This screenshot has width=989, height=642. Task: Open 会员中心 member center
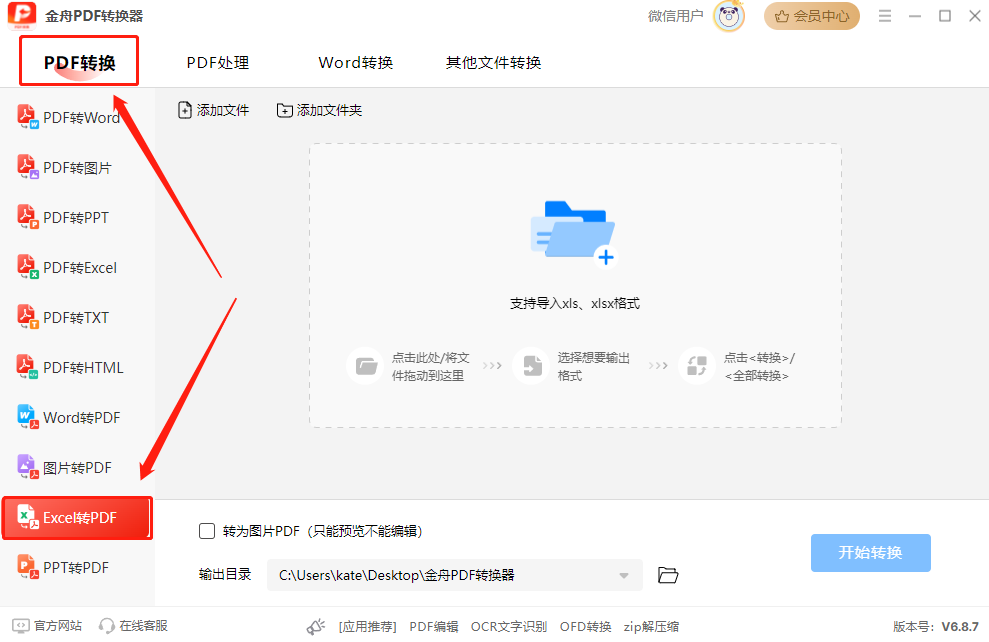(x=812, y=16)
